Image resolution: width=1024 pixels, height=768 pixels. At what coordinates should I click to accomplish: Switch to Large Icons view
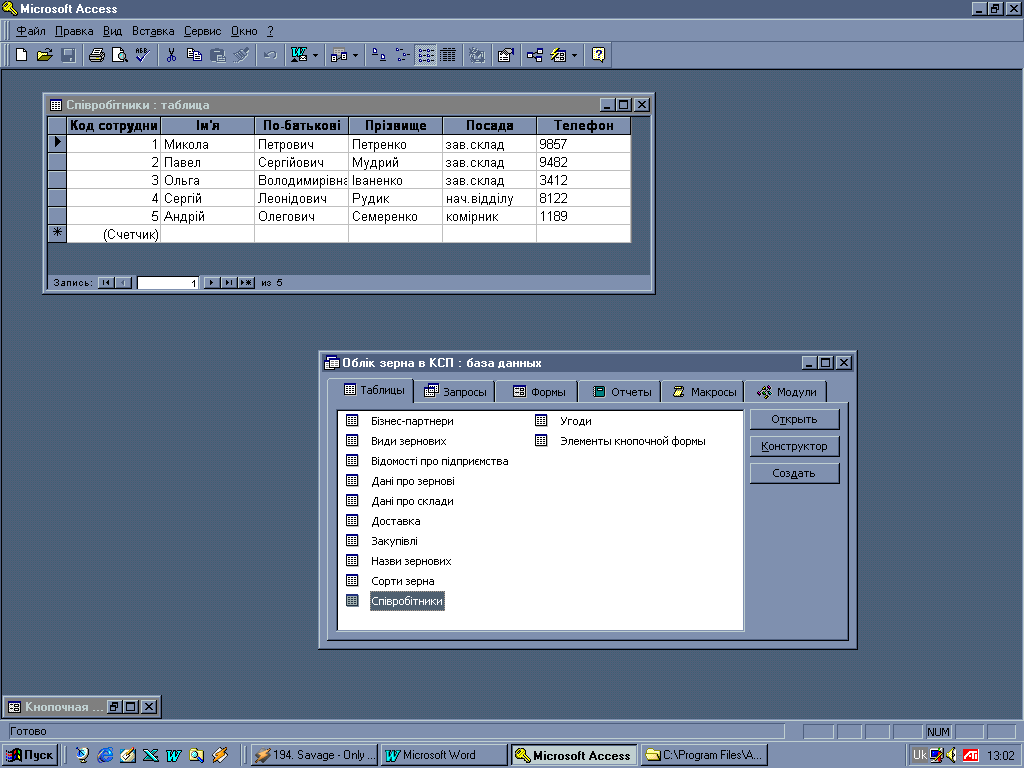tap(380, 55)
